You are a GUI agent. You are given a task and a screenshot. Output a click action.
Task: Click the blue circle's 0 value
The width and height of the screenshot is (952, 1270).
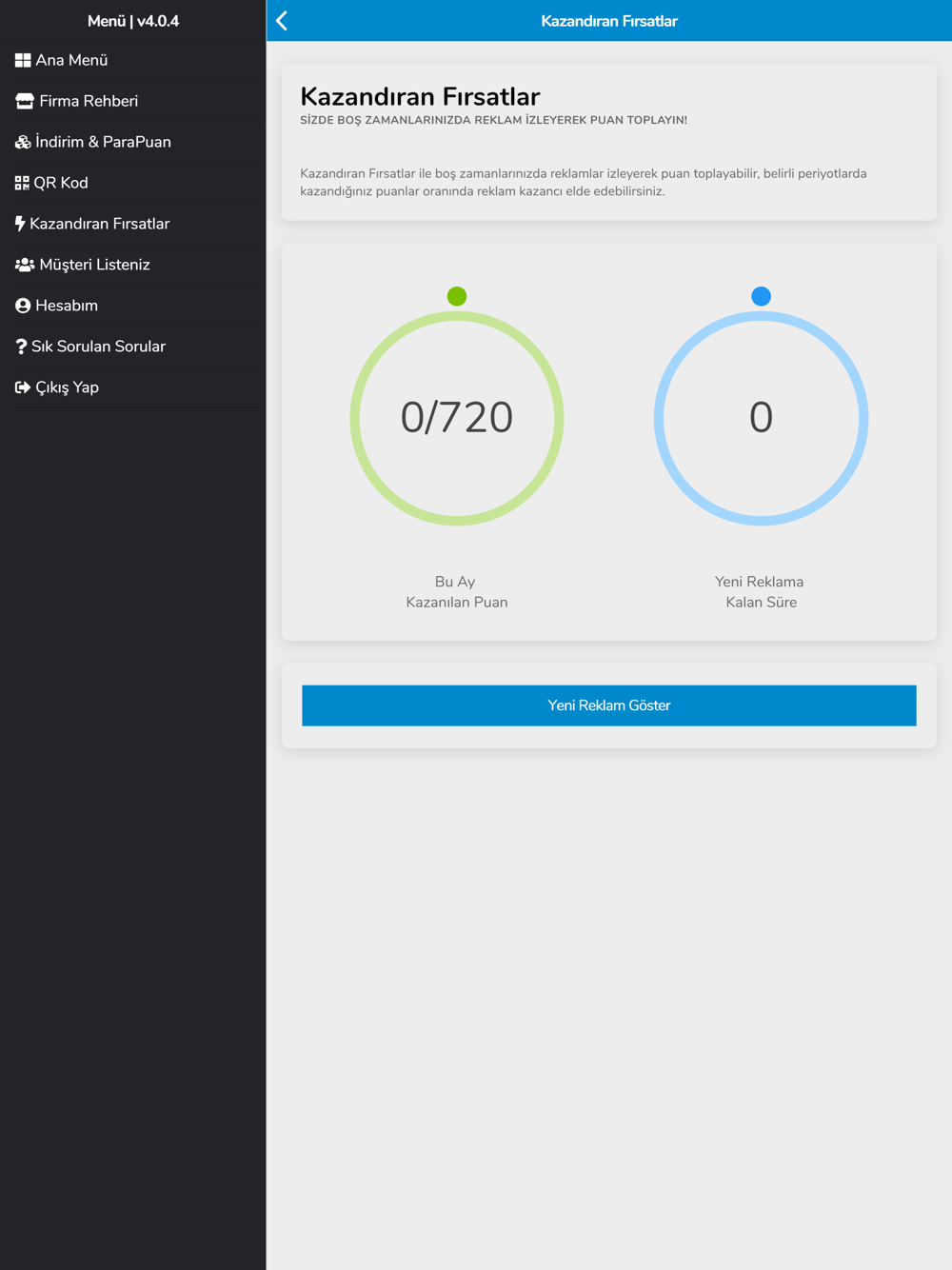pyautogui.click(x=761, y=417)
